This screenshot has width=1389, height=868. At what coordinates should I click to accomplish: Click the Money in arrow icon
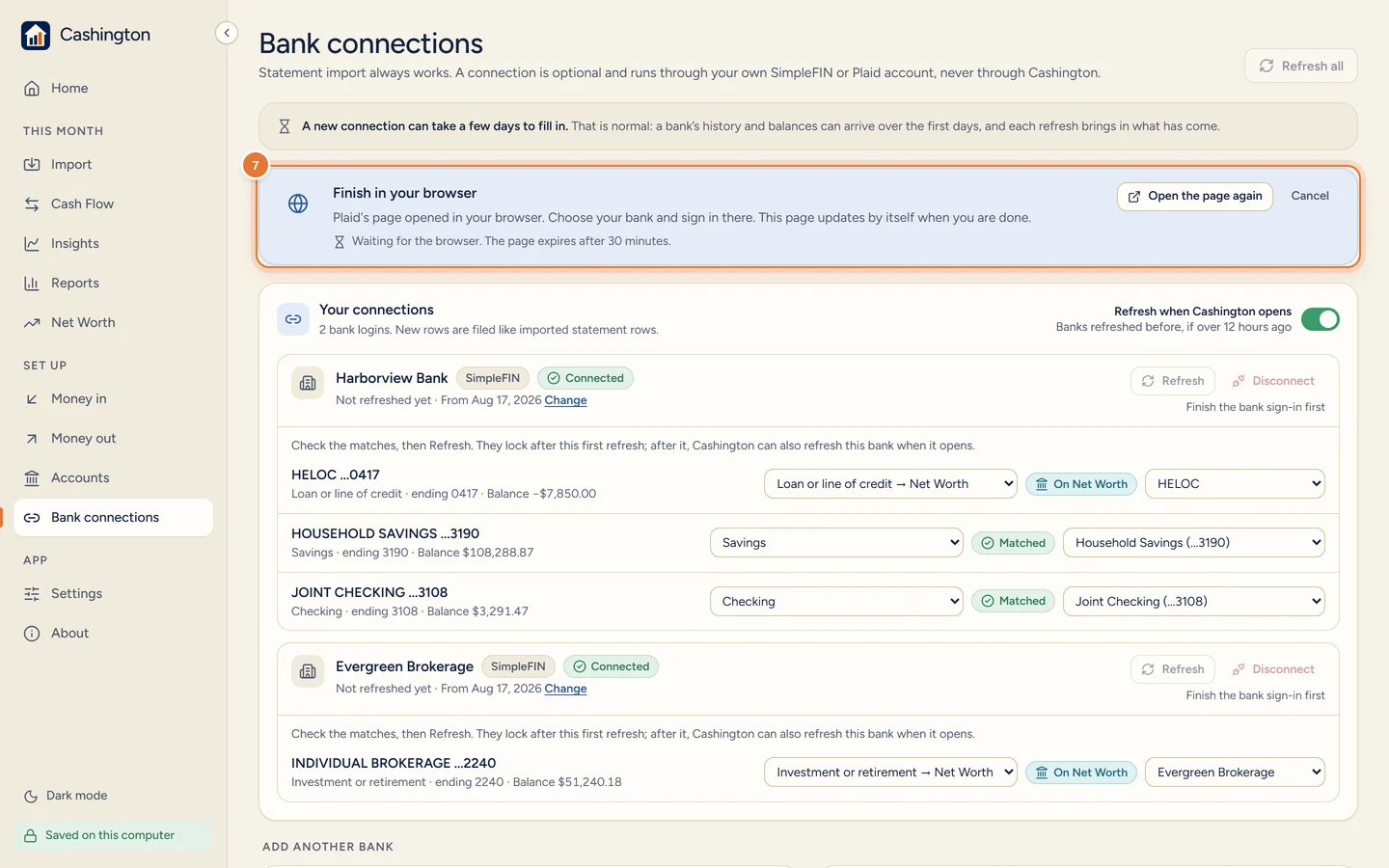point(32,399)
